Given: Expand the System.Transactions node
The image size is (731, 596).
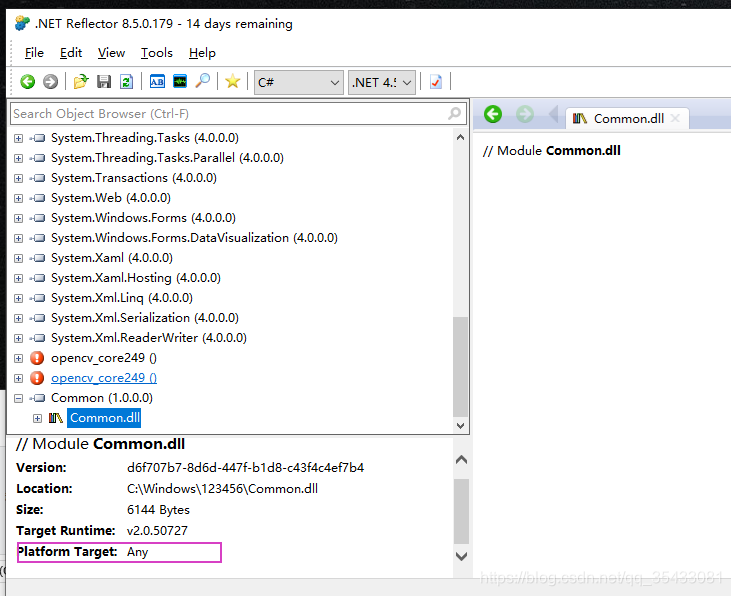Looking at the screenshot, I should tap(18, 179).
